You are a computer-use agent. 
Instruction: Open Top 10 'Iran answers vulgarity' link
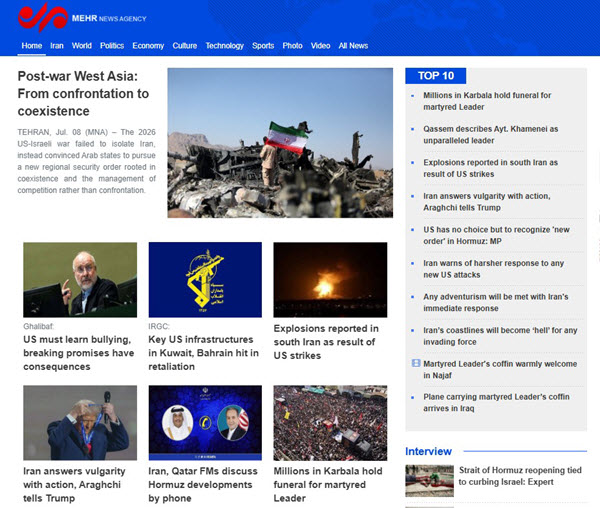click(487, 202)
